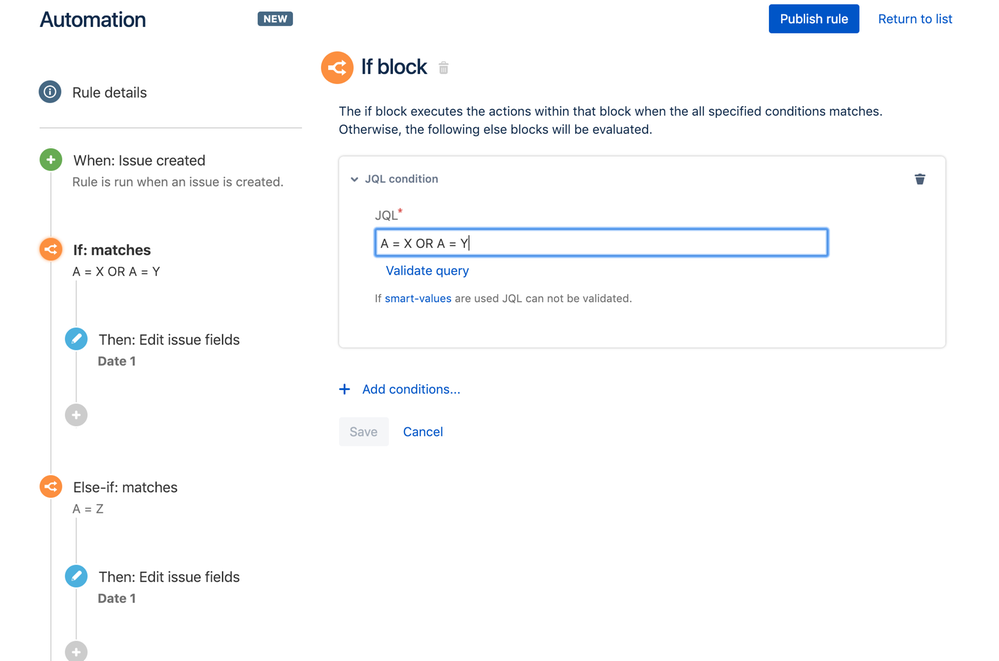The image size is (999, 661).
Task: Click Cancel
Action: (423, 432)
